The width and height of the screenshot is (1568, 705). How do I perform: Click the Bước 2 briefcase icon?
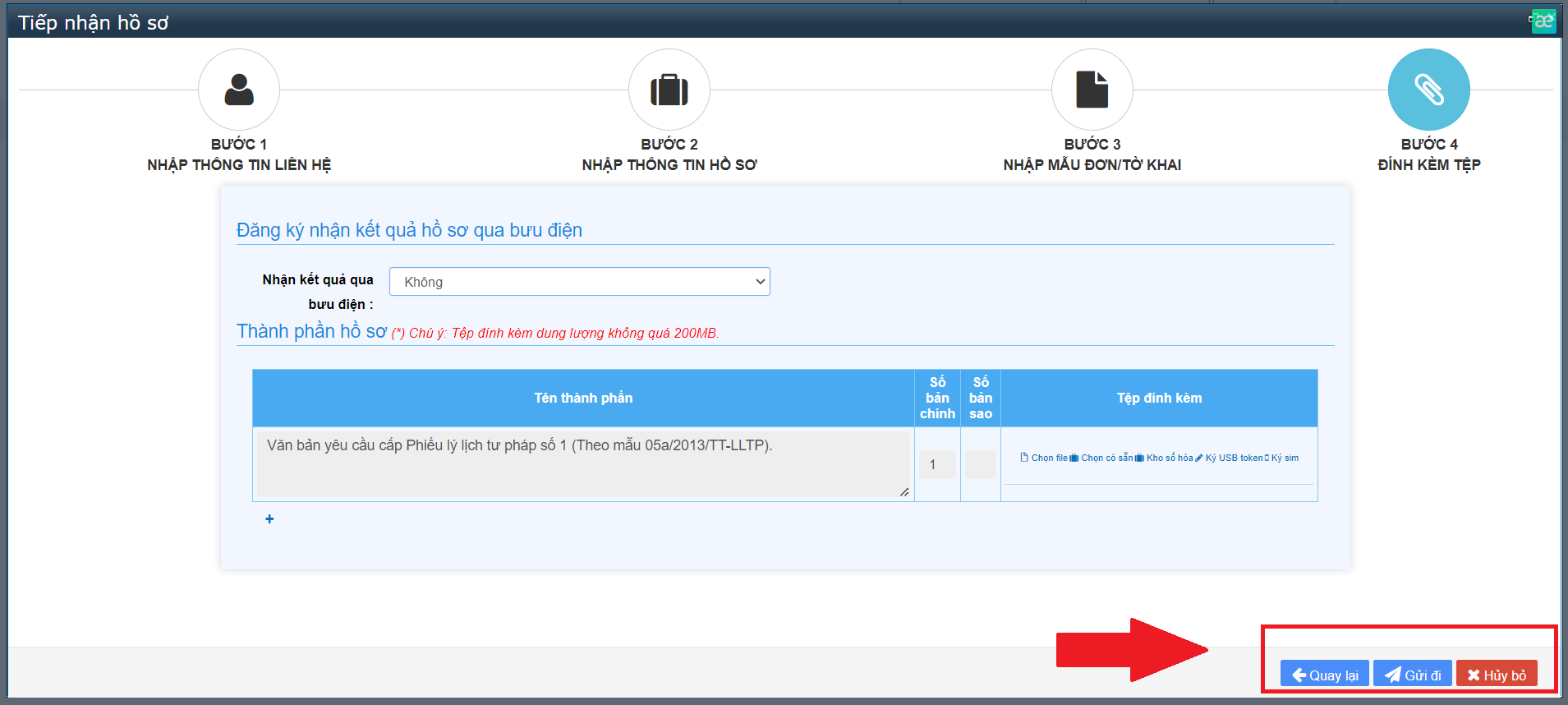point(669,90)
